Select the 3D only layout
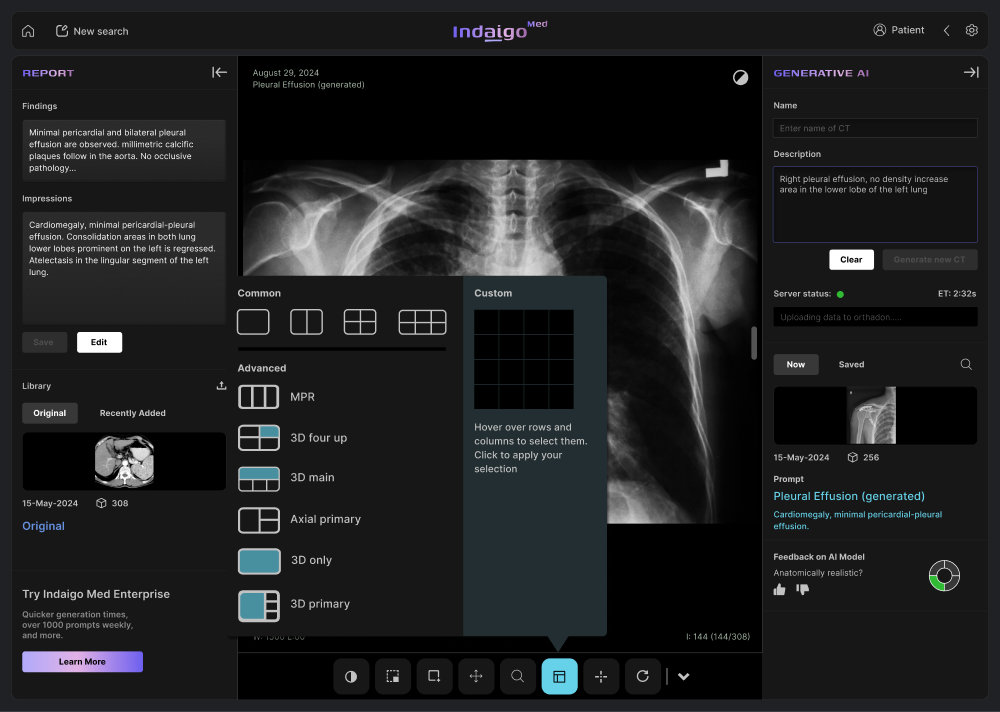This screenshot has height=712, width=1000. click(285, 560)
